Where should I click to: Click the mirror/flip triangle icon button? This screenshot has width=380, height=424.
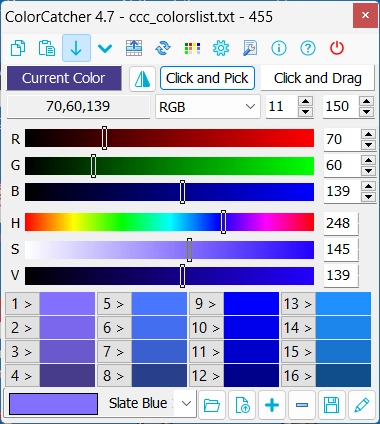(x=142, y=79)
